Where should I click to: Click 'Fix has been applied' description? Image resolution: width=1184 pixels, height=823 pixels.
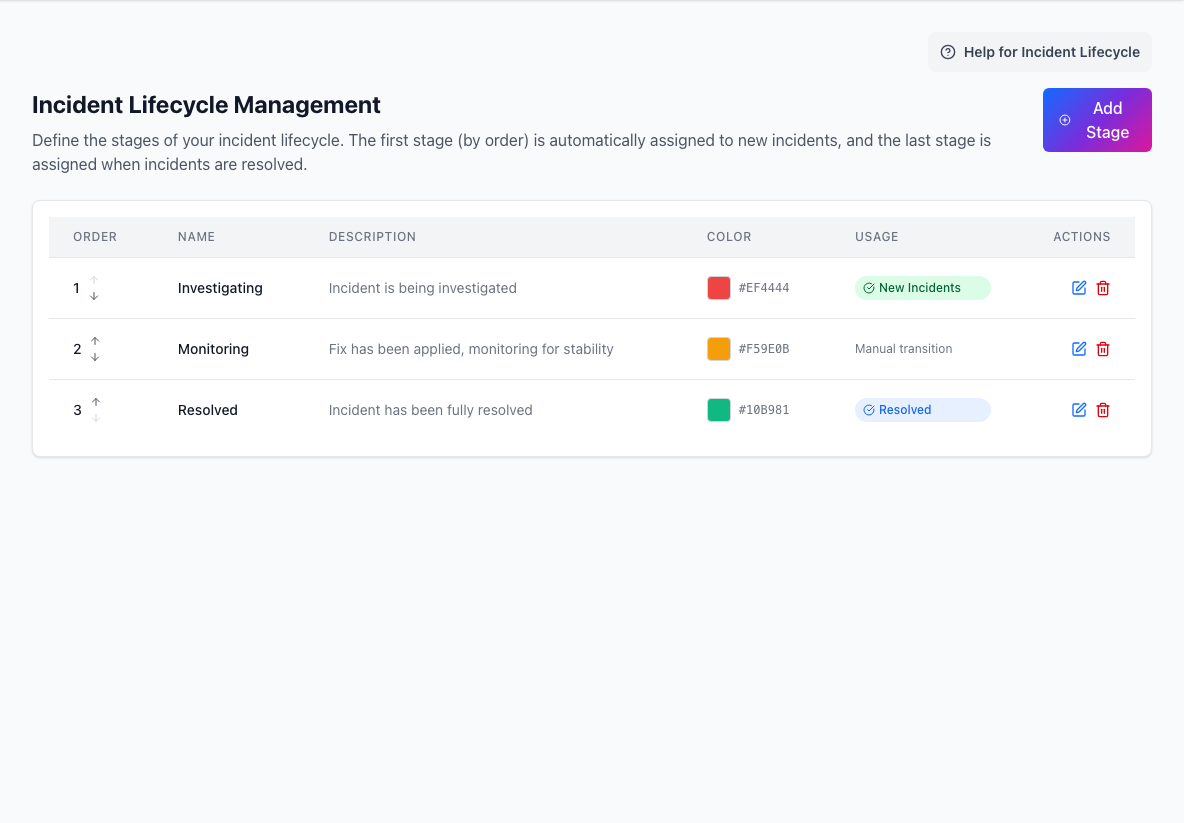click(x=471, y=349)
